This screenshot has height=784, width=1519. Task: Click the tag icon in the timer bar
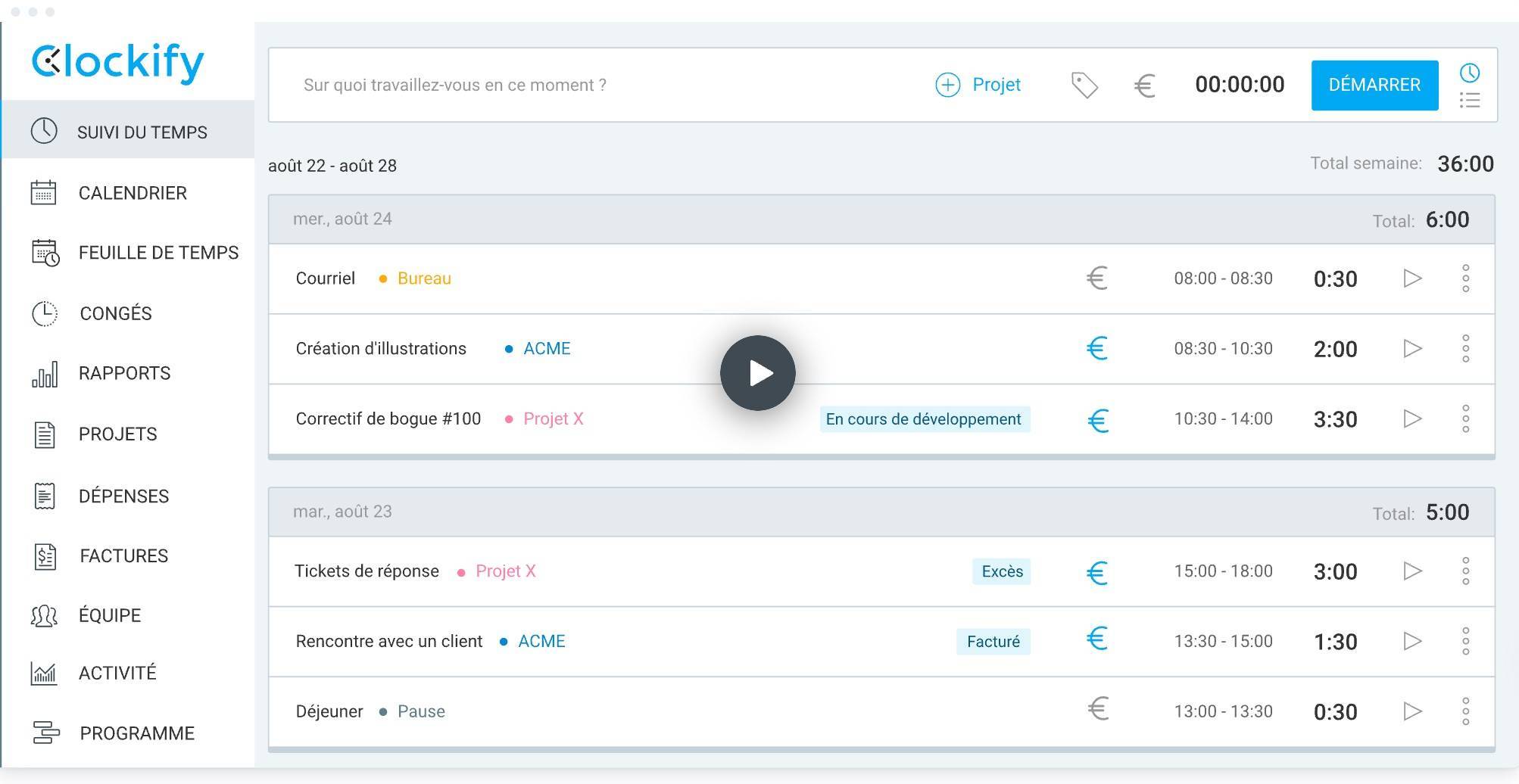pyautogui.click(x=1083, y=85)
